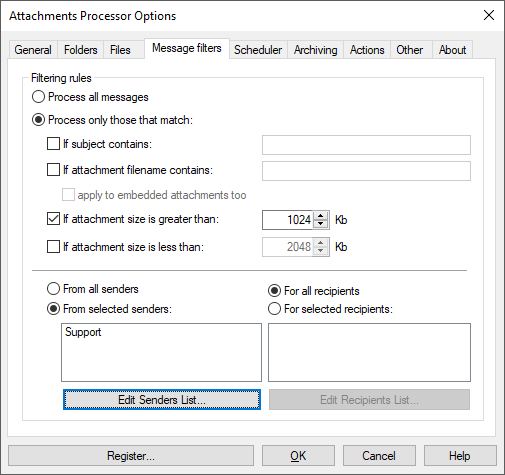Open the Folders tab
The height and width of the screenshot is (475, 505).
pyautogui.click(x=81, y=50)
